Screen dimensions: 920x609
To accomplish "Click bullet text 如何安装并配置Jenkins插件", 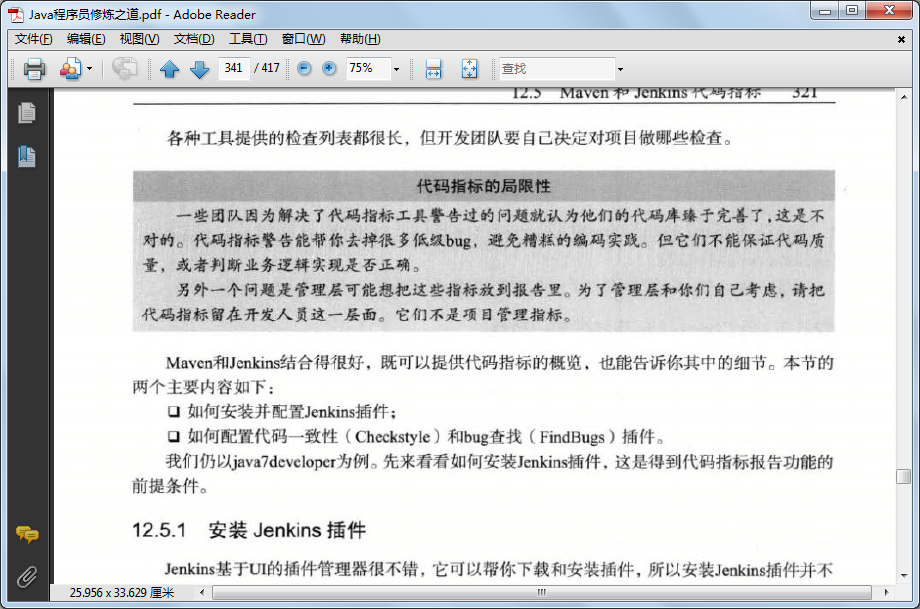I will coord(292,412).
